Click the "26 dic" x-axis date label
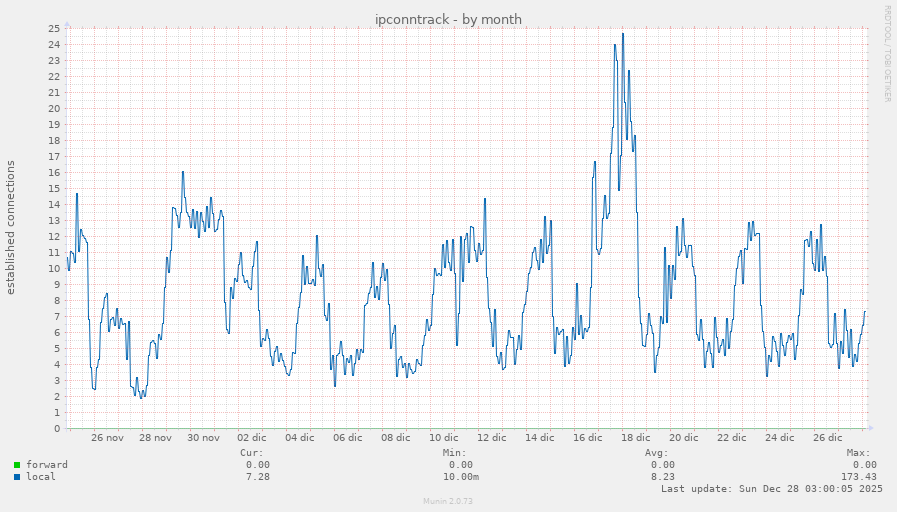897x512 pixels. coord(828,438)
